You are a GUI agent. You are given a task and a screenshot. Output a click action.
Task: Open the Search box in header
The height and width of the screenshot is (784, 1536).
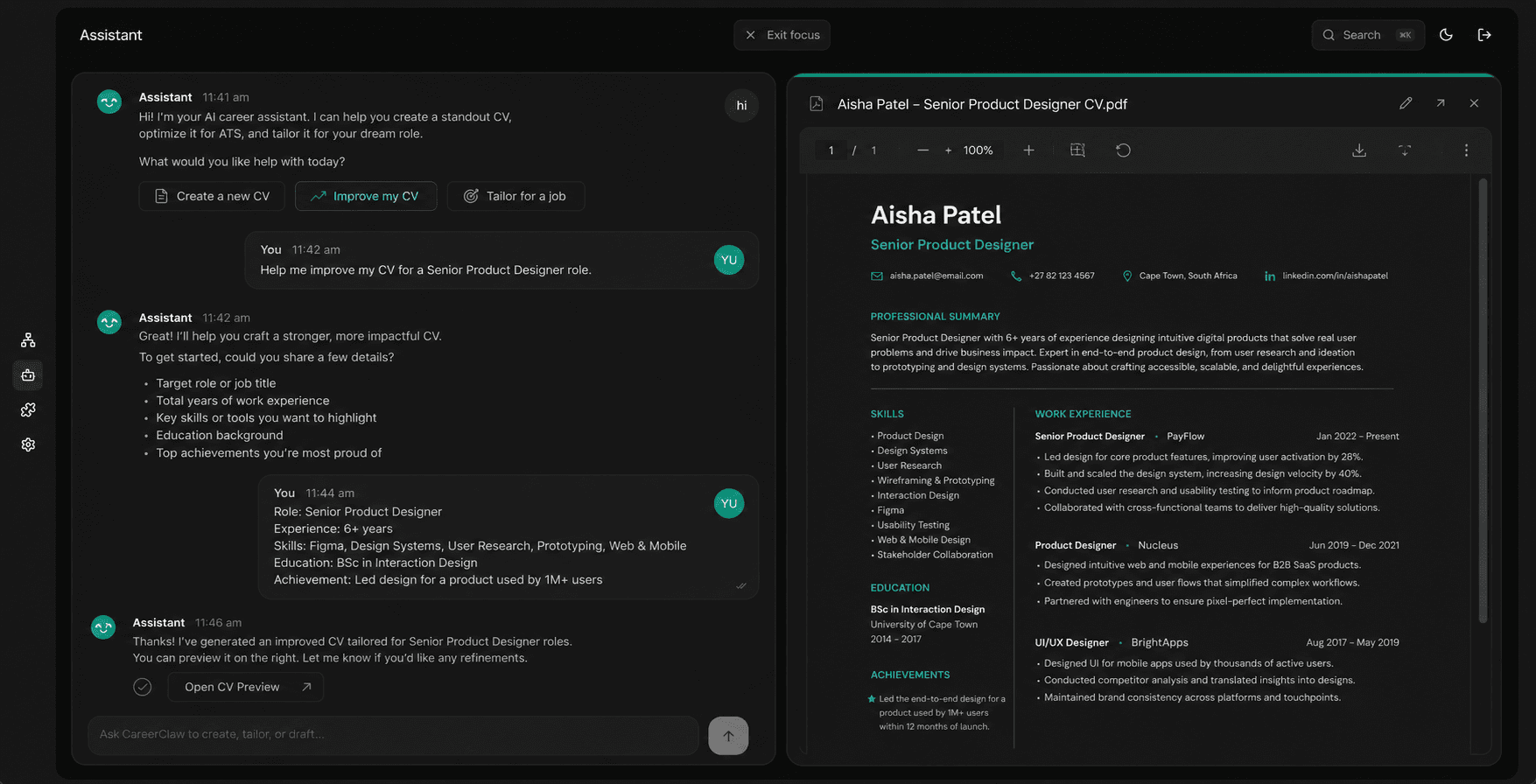pyautogui.click(x=1367, y=35)
